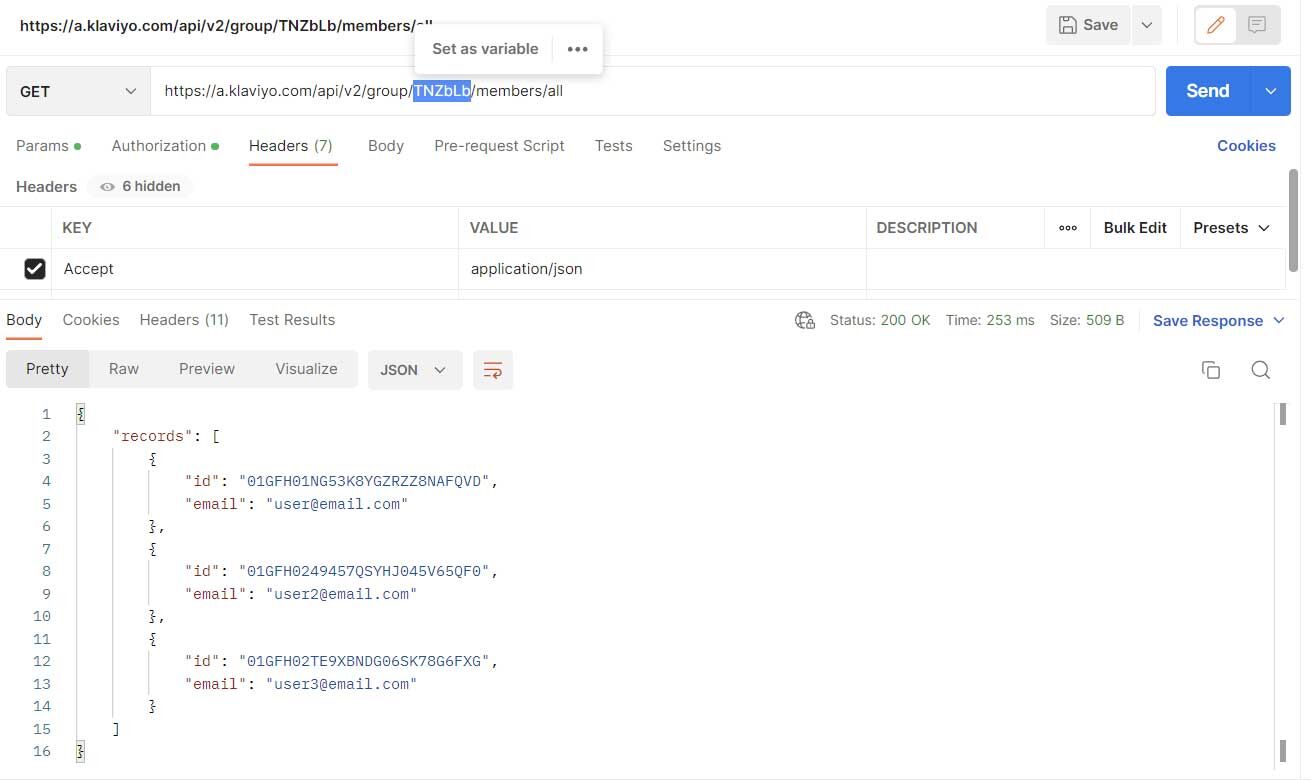Open the Params tab
The width and height of the screenshot is (1311, 780).
pos(48,145)
